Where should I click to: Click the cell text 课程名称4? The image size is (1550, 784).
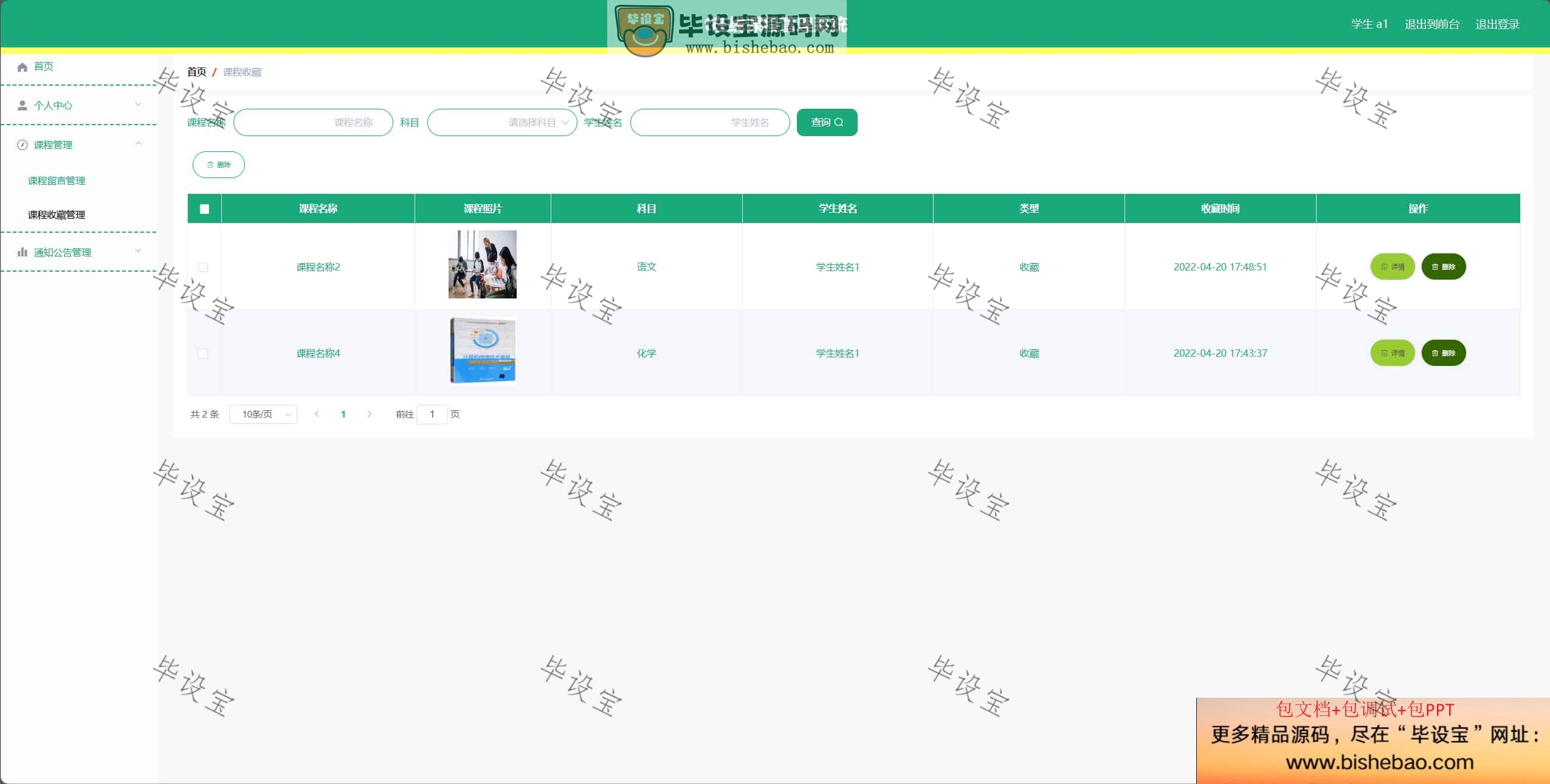[318, 353]
